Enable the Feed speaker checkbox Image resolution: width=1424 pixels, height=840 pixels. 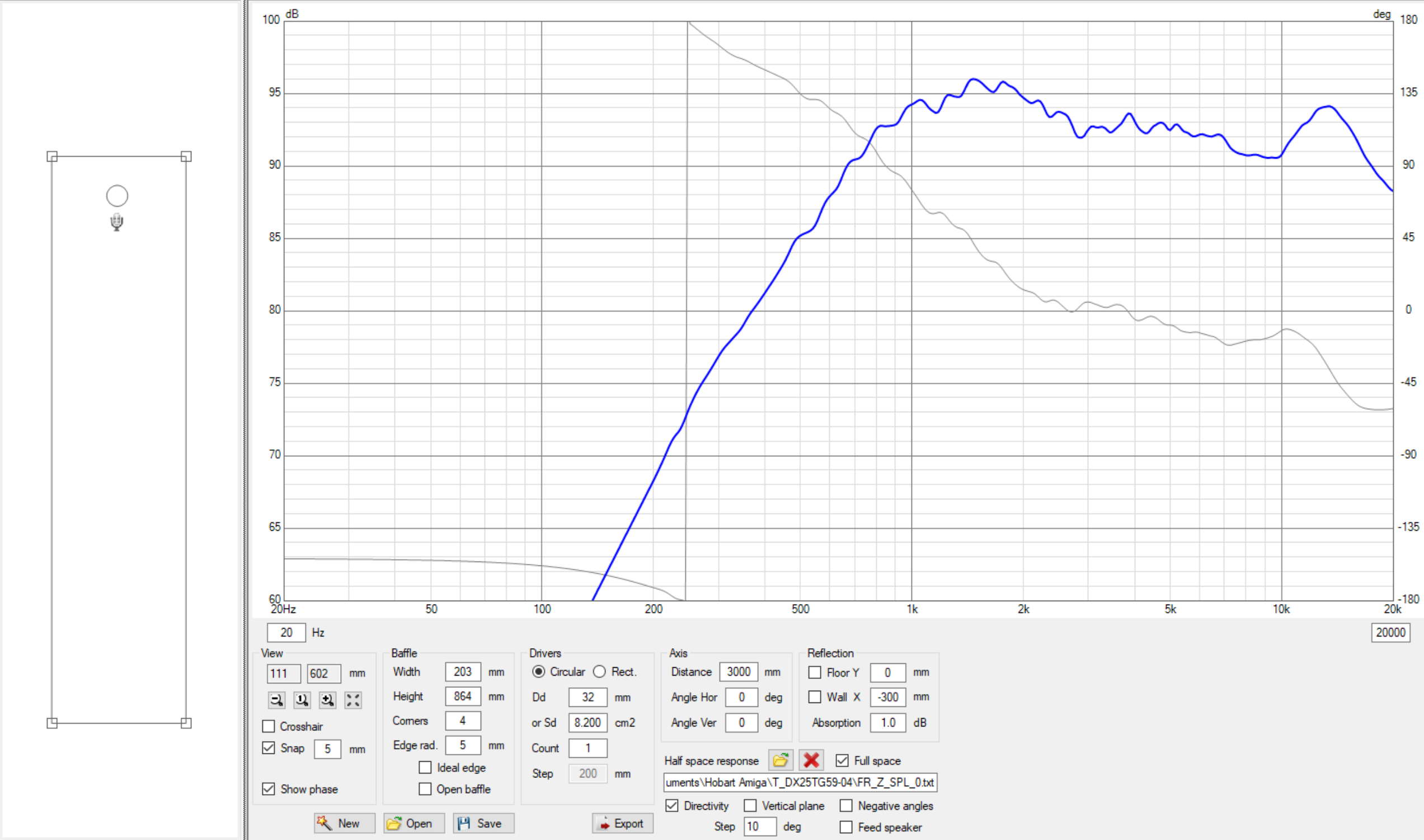tap(846, 827)
